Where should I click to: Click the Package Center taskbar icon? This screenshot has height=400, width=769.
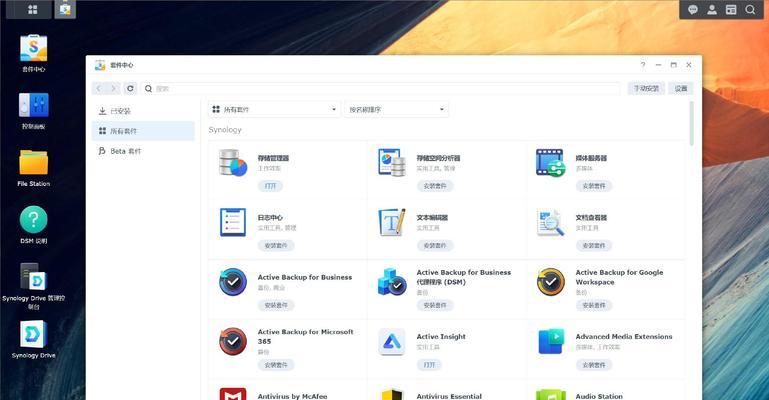pyautogui.click(x=65, y=9)
